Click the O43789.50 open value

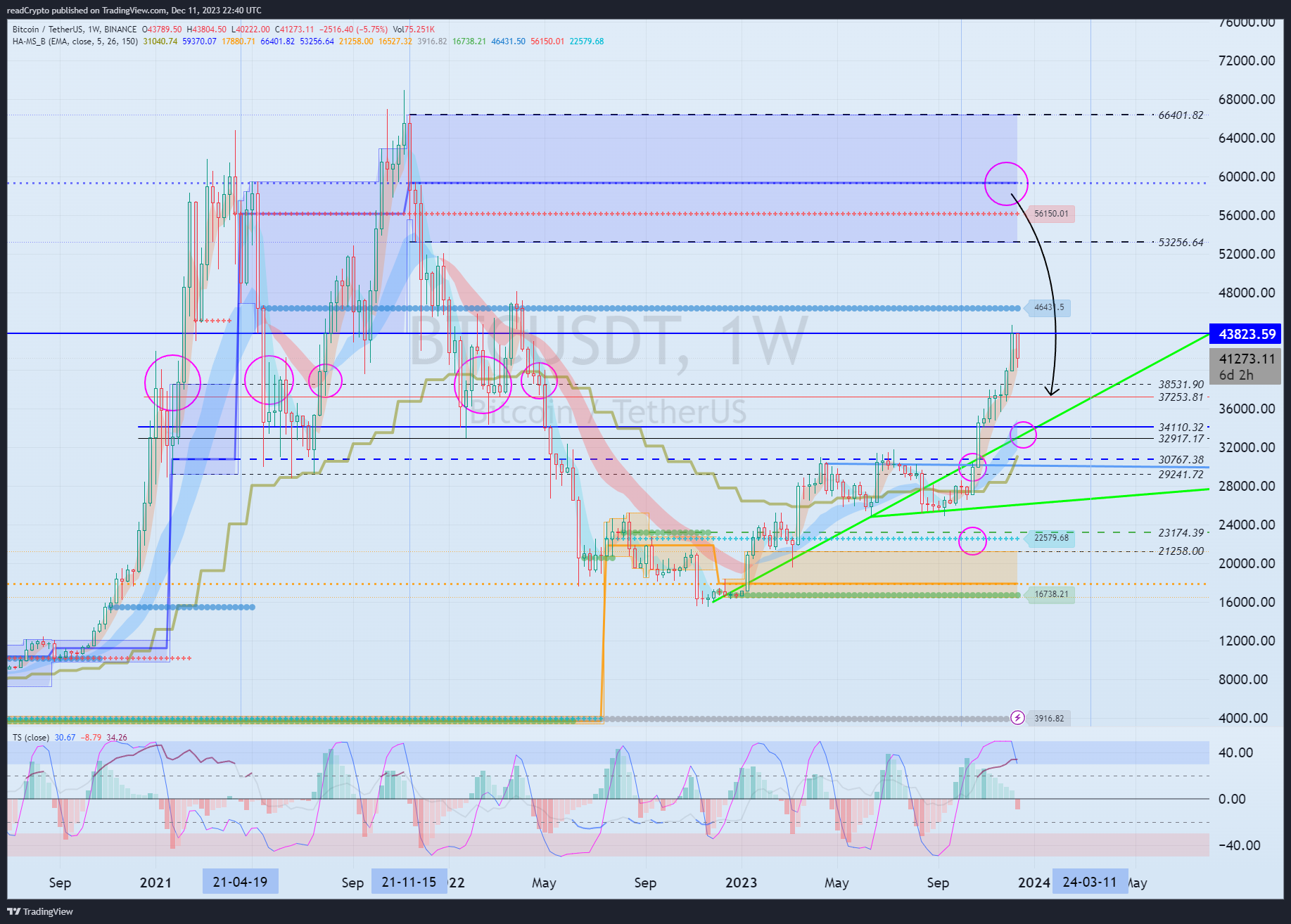tap(162, 30)
